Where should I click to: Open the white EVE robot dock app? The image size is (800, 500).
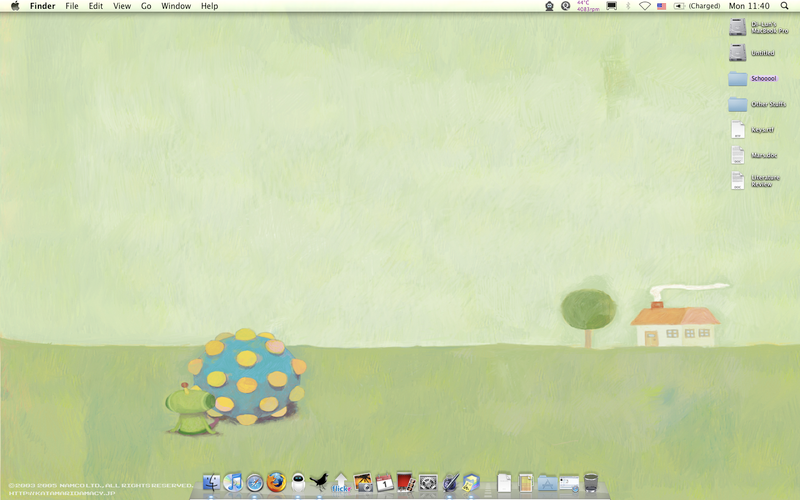click(x=298, y=482)
